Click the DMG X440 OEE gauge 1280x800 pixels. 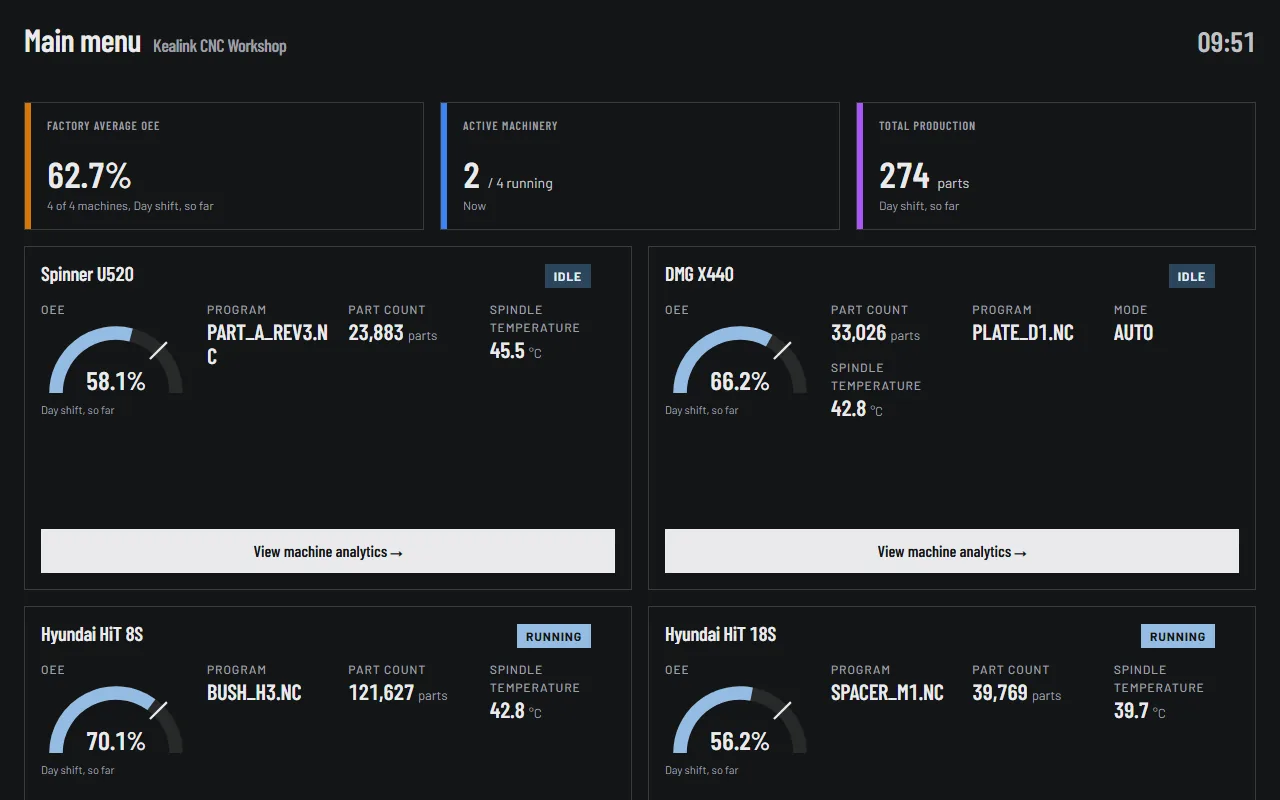pos(740,360)
